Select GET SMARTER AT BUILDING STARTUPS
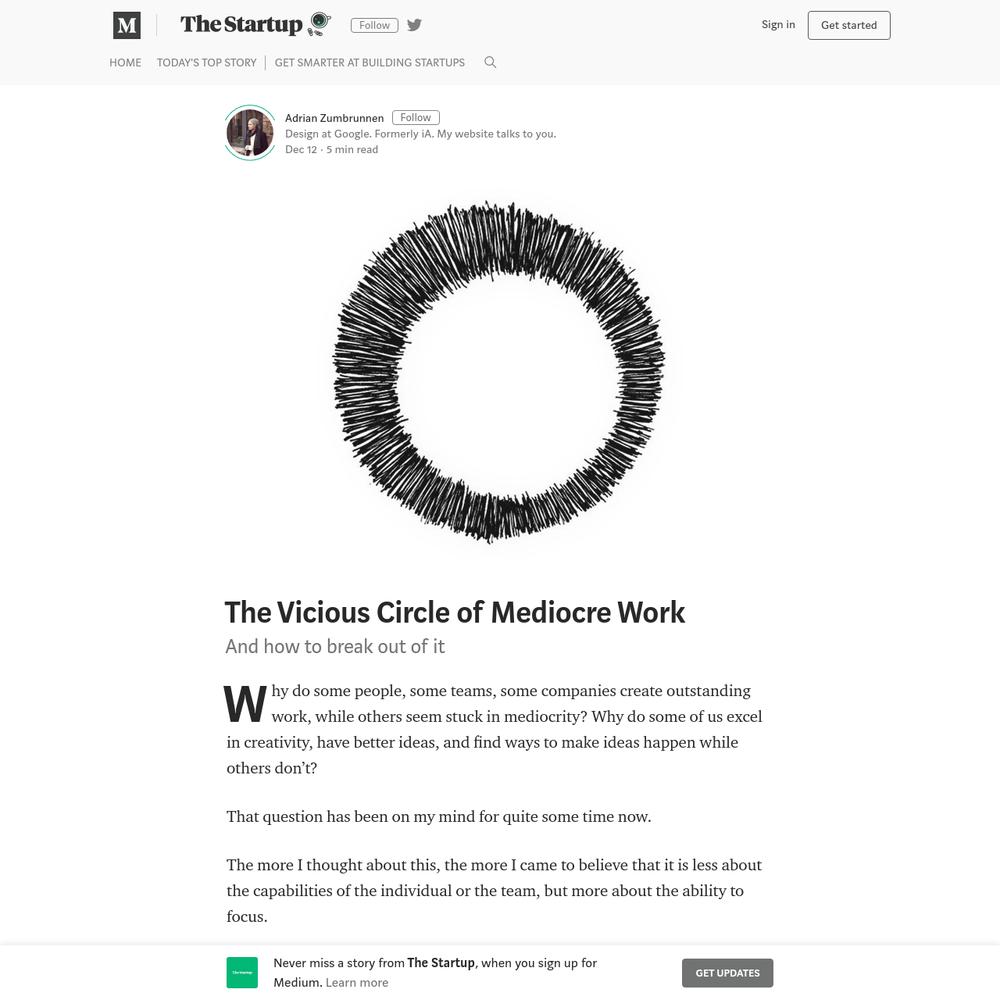This screenshot has height=1000, width=1000. pyautogui.click(x=370, y=62)
